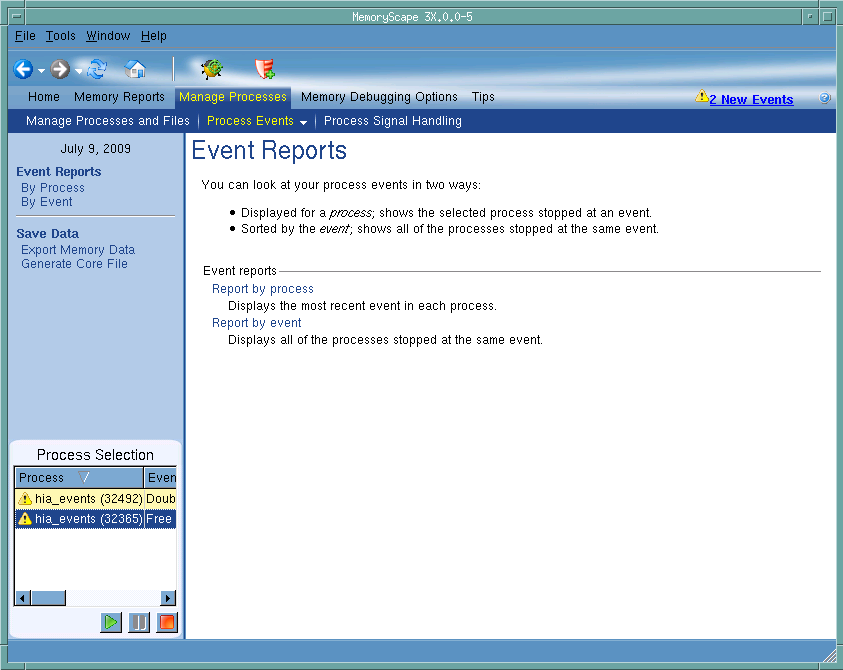Click the help question mark icon

click(825, 98)
